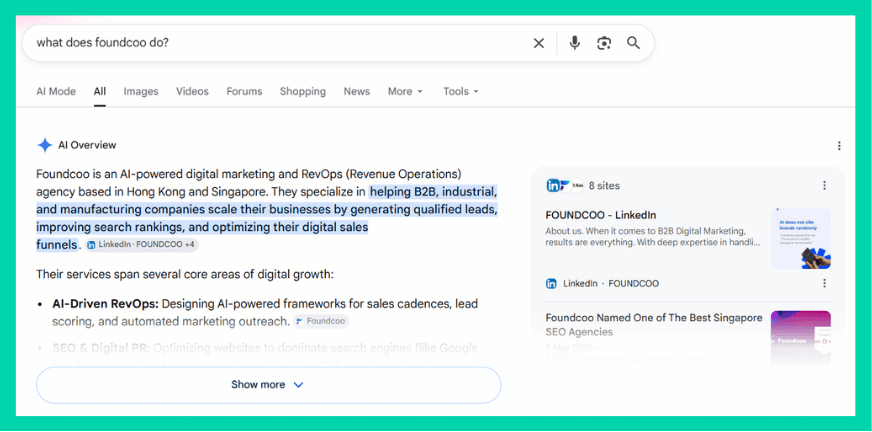The width and height of the screenshot is (872, 432).
Task: Click the stacked source favicons near 8 sites
Action: [565, 186]
